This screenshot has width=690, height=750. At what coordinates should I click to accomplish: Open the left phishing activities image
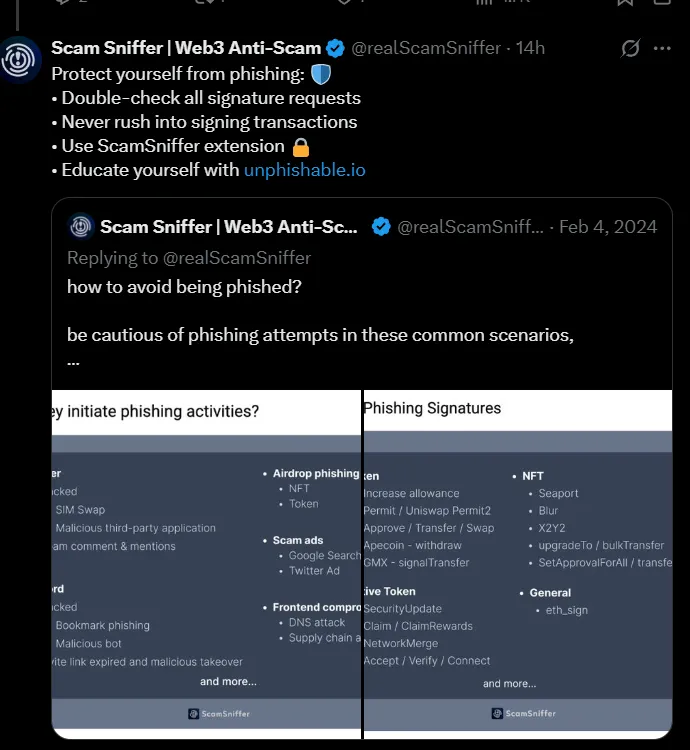click(x=206, y=560)
